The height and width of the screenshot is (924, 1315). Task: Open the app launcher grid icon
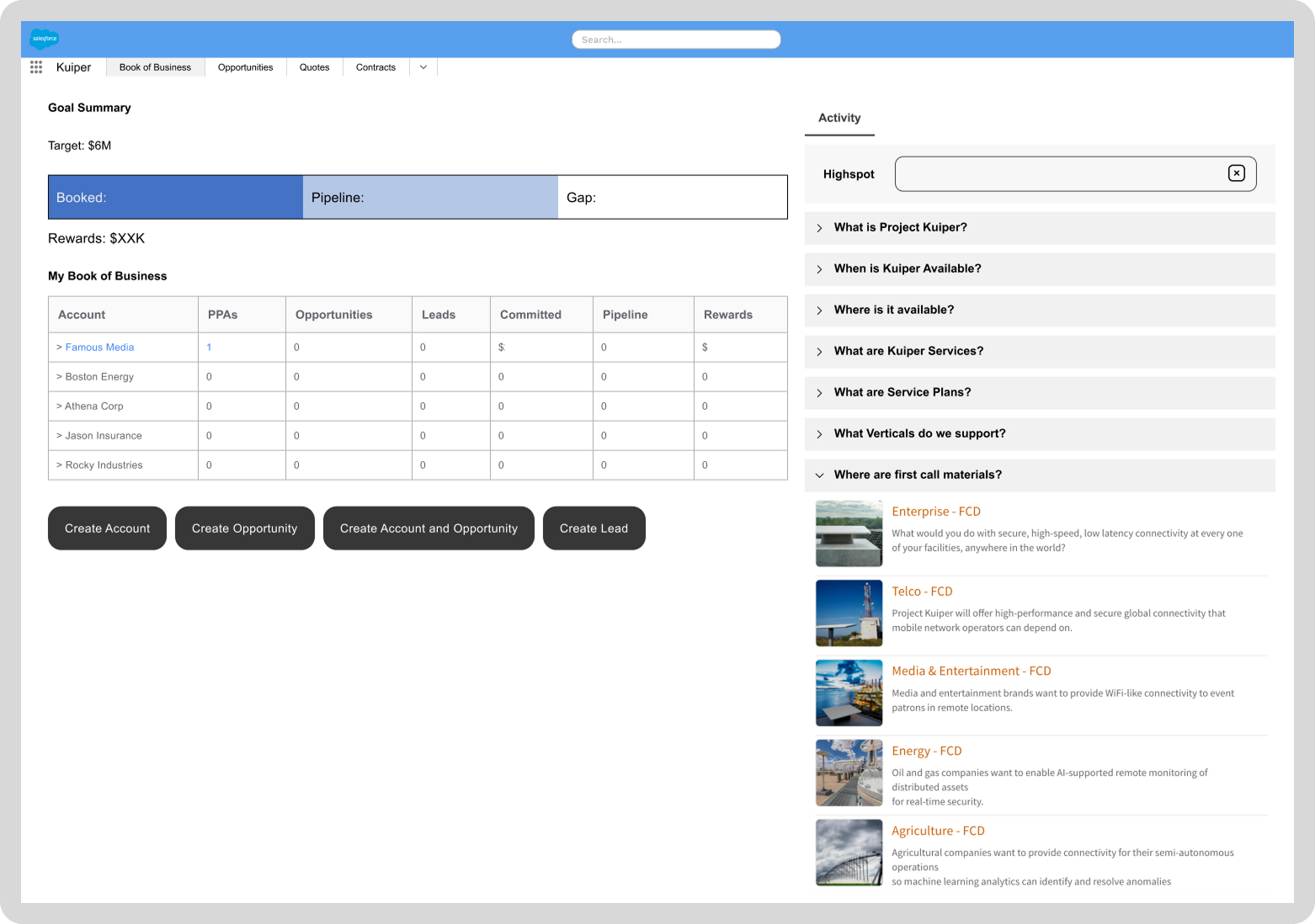click(x=36, y=67)
